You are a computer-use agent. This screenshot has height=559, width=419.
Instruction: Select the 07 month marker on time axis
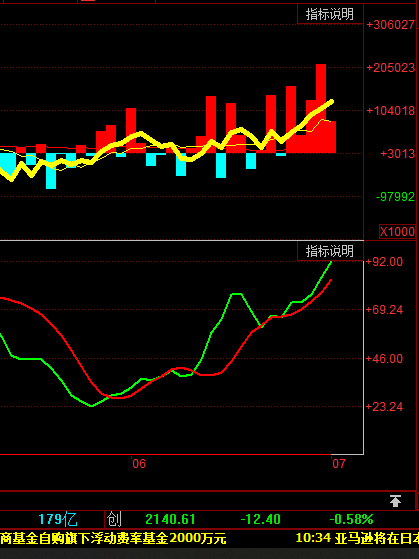[339, 463]
